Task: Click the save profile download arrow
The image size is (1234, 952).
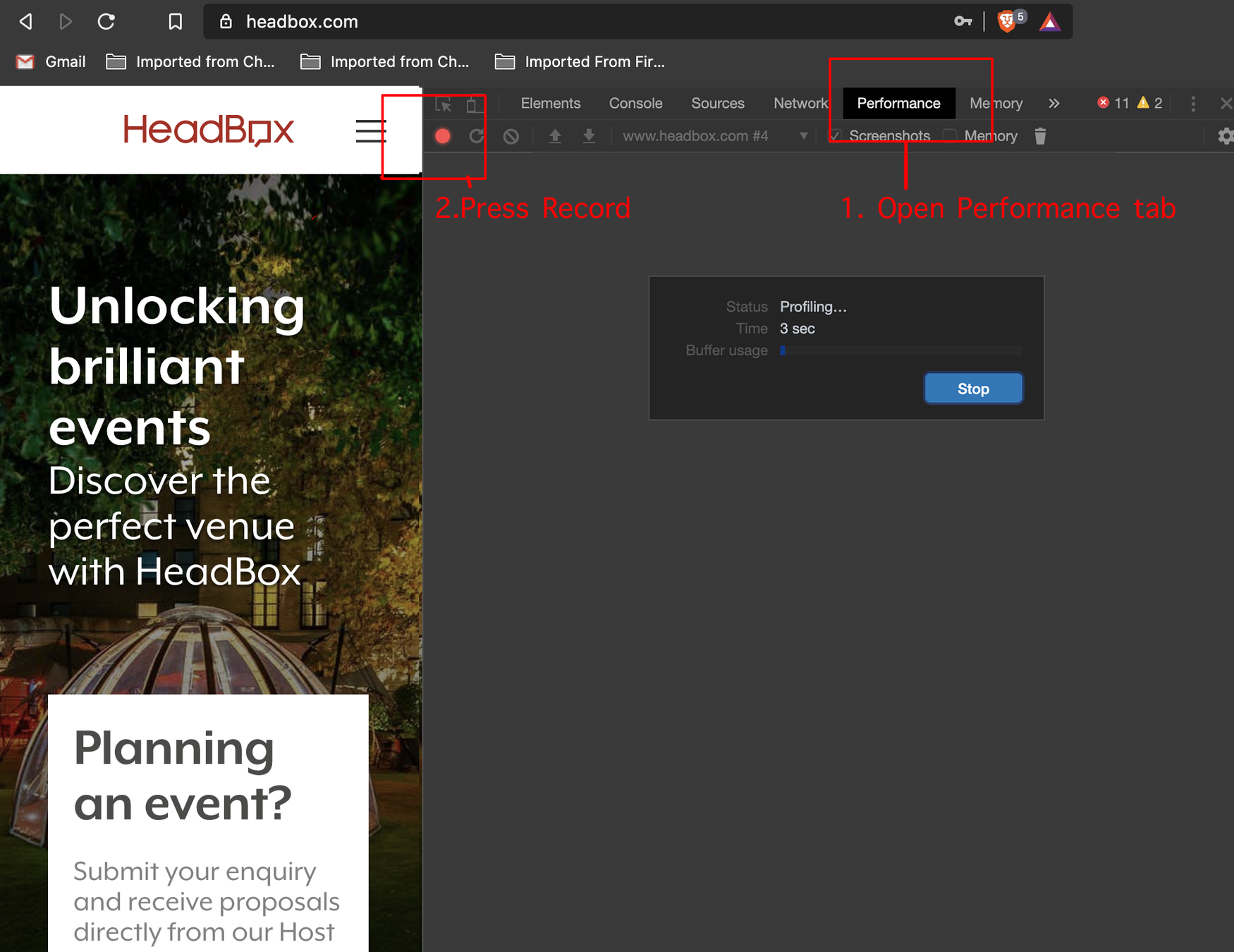Action: (x=589, y=136)
